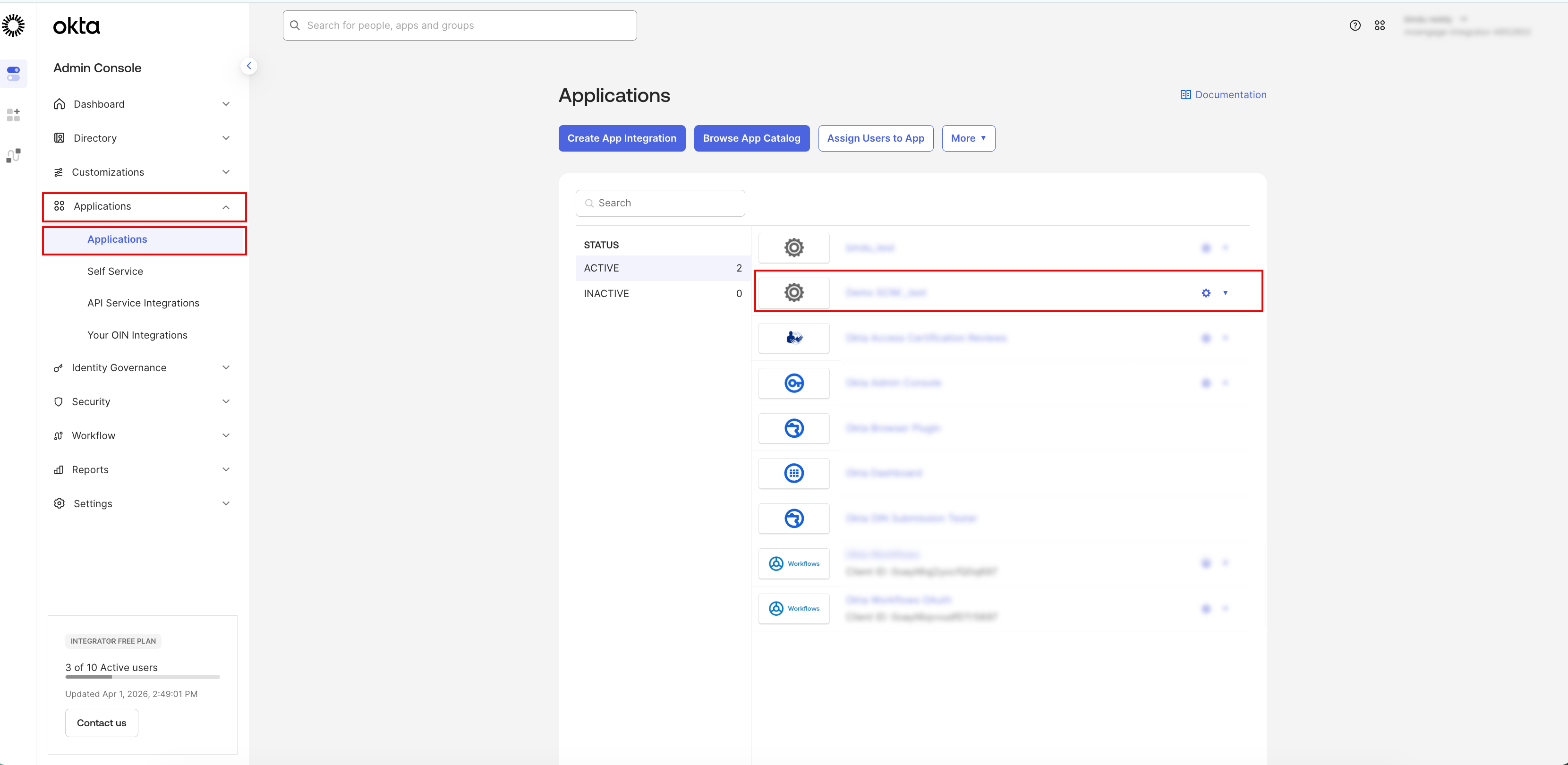This screenshot has width=1568, height=765.
Task: Filter apps by ACTIVE status
Action: click(x=662, y=268)
